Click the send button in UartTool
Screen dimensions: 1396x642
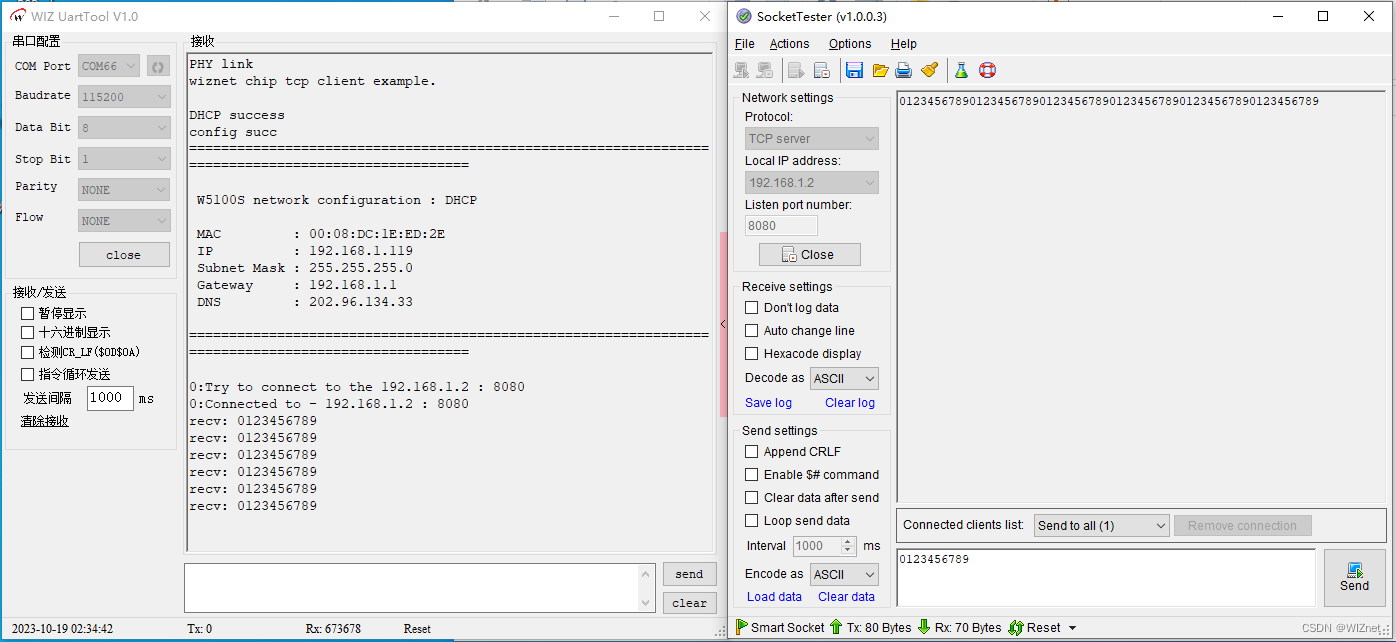[689, 574]
